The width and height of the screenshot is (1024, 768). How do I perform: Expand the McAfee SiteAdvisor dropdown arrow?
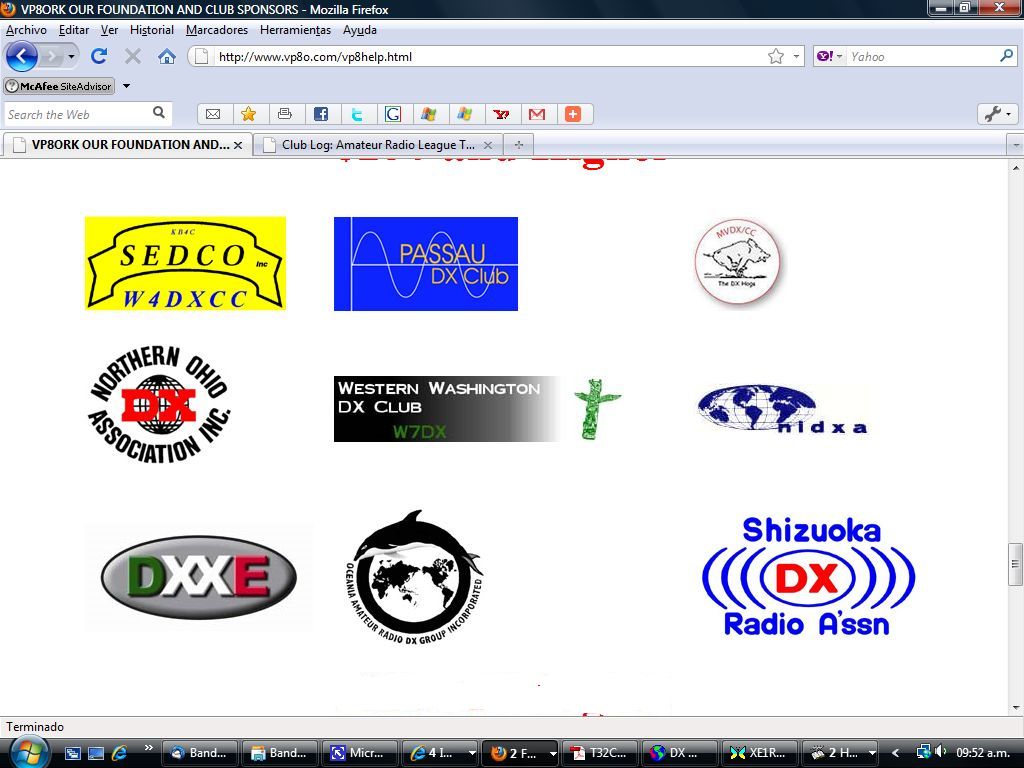[x=127, y=86]
